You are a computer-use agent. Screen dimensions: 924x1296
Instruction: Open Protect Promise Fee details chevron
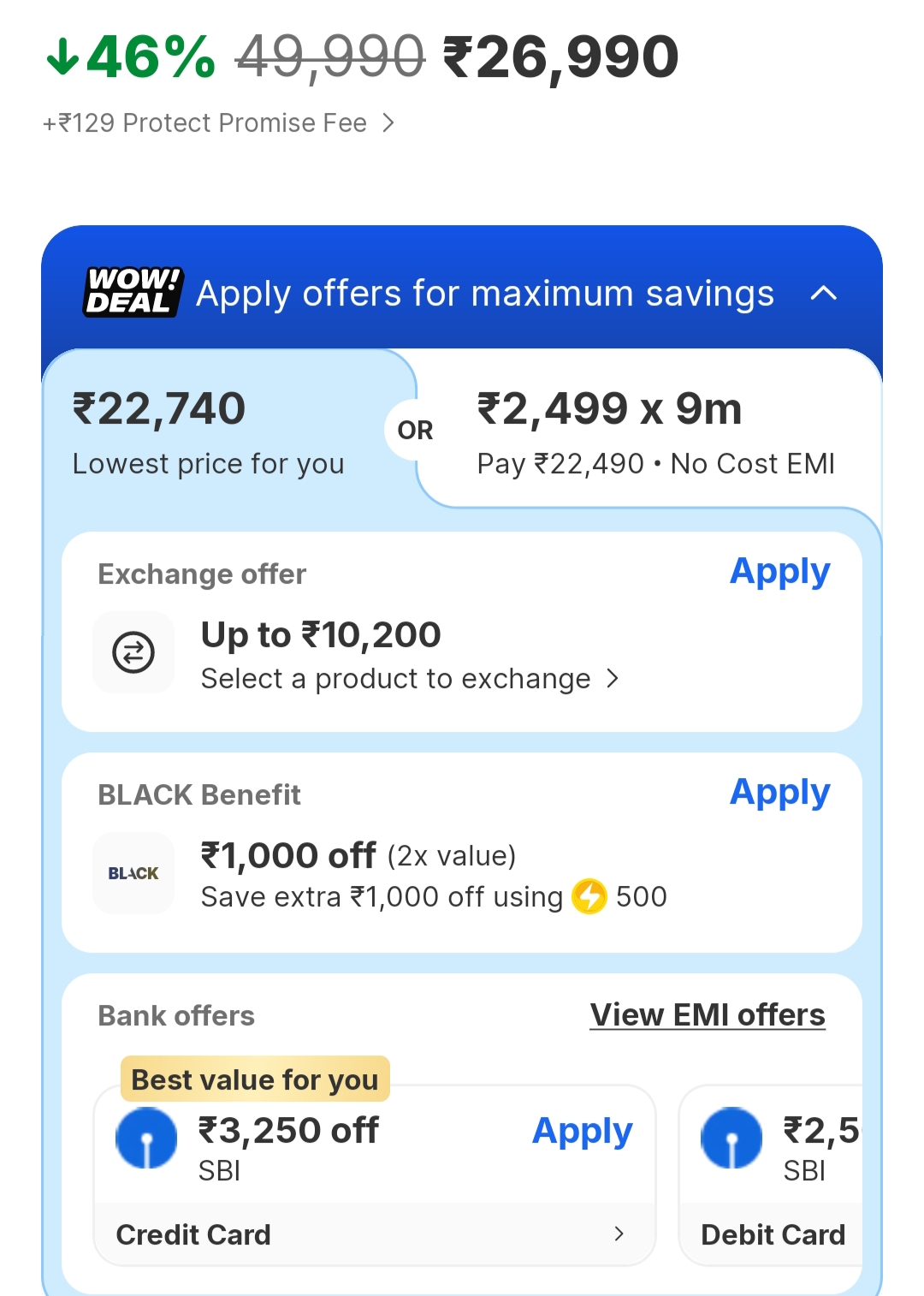pos(388,123)
